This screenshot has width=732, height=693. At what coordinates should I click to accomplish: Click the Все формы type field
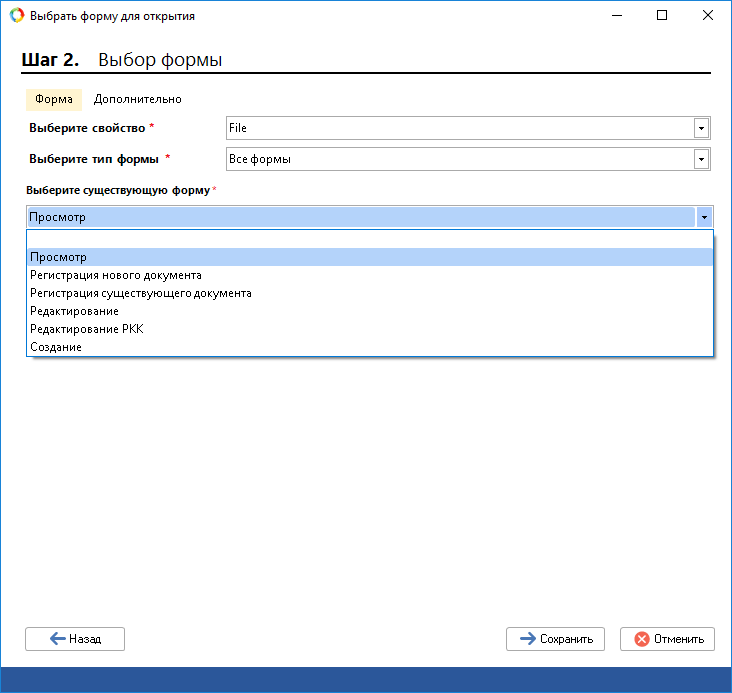point(460,159)
